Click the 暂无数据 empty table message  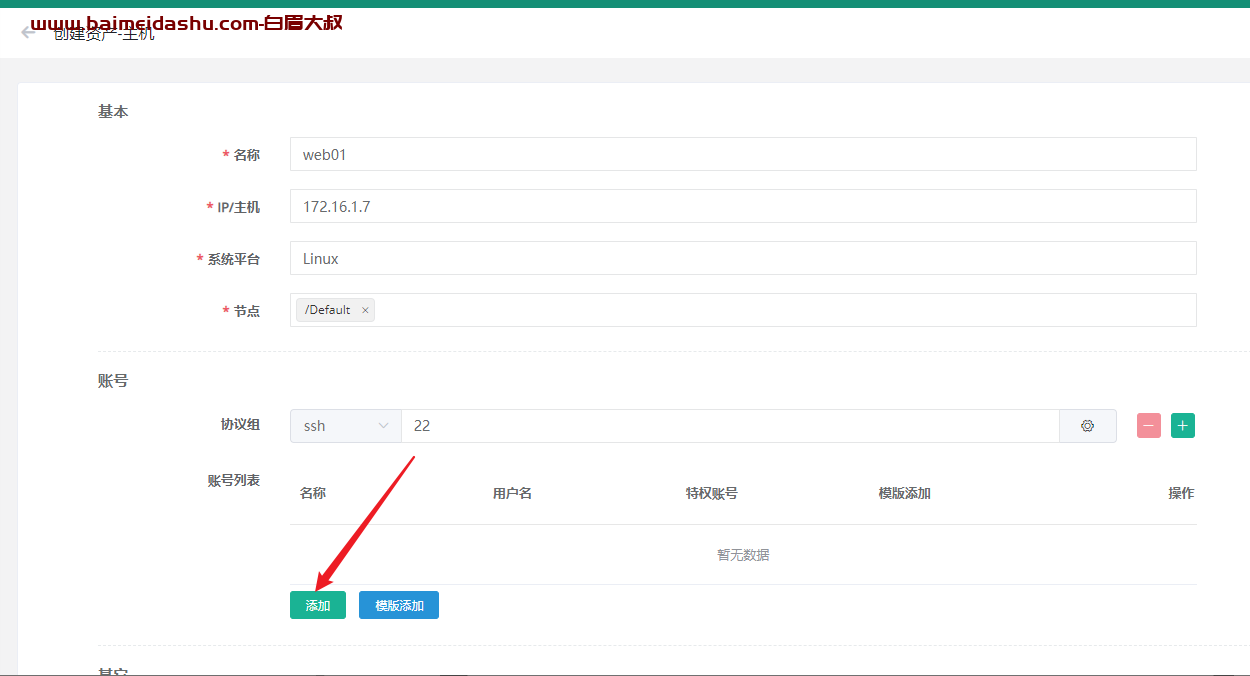point(743,555)
